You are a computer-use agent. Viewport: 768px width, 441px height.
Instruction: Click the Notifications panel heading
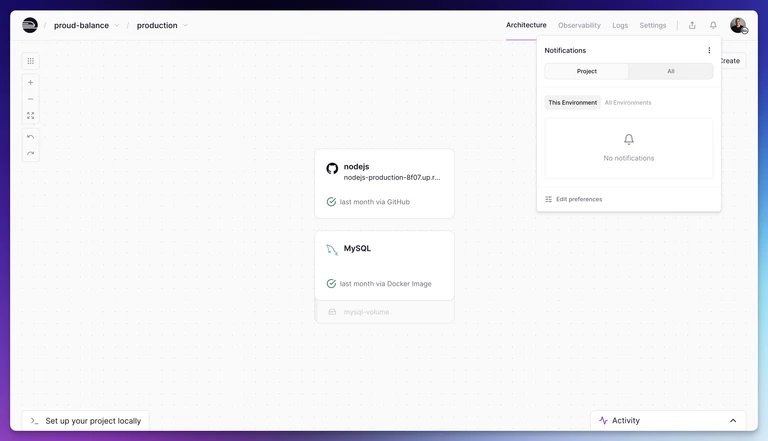point(565,50)
